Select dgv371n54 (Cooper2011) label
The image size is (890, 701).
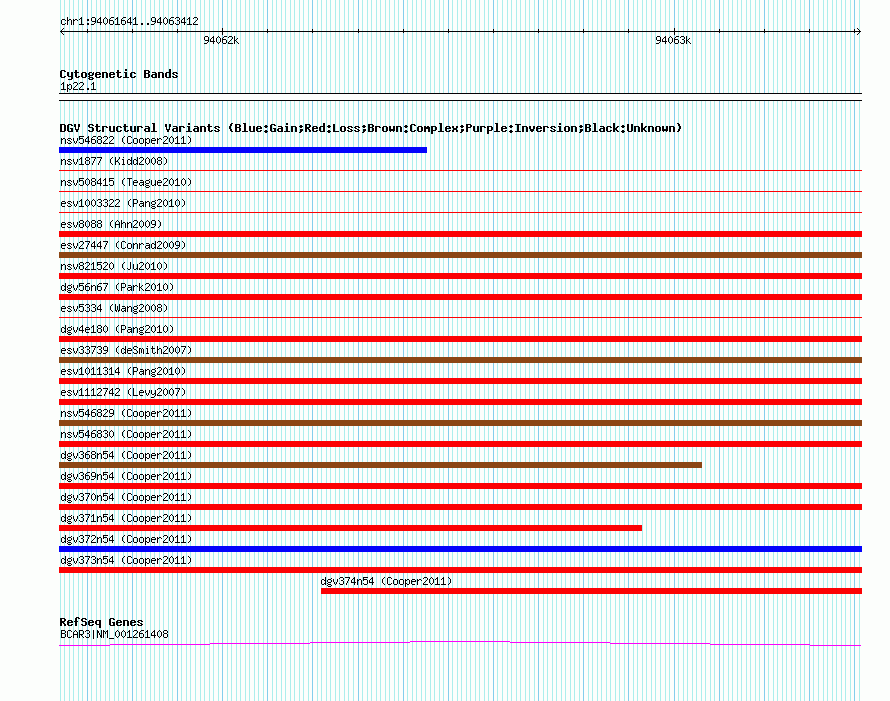pos(126,518)
